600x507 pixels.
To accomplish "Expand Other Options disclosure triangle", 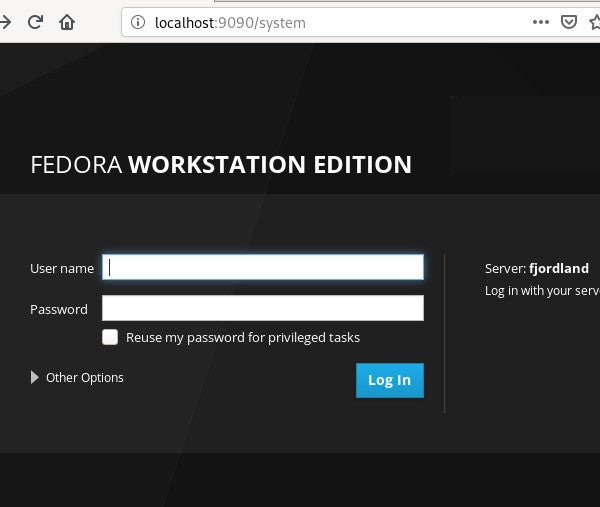I will [x=35, y=378].
